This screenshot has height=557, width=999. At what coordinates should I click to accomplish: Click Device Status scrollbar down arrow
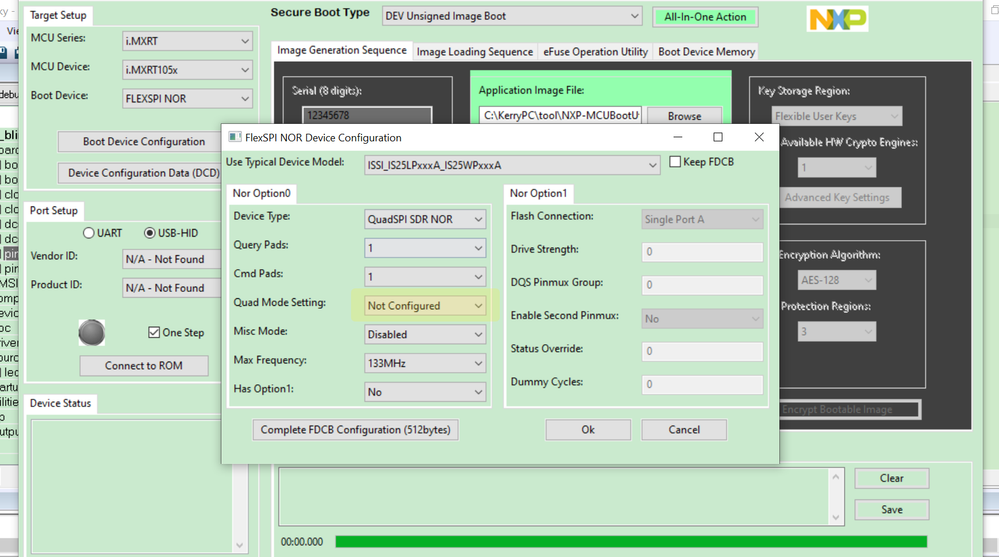point(240,545)
